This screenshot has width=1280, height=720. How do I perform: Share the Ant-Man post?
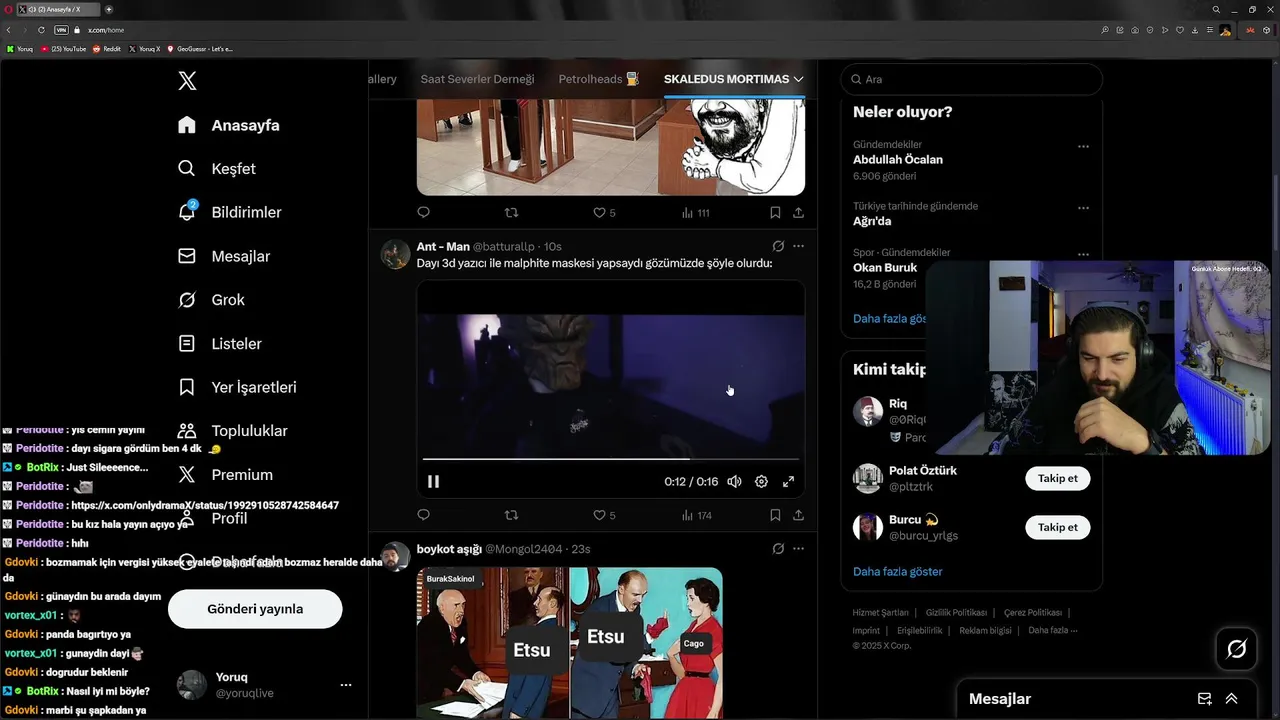click(798, 515)
